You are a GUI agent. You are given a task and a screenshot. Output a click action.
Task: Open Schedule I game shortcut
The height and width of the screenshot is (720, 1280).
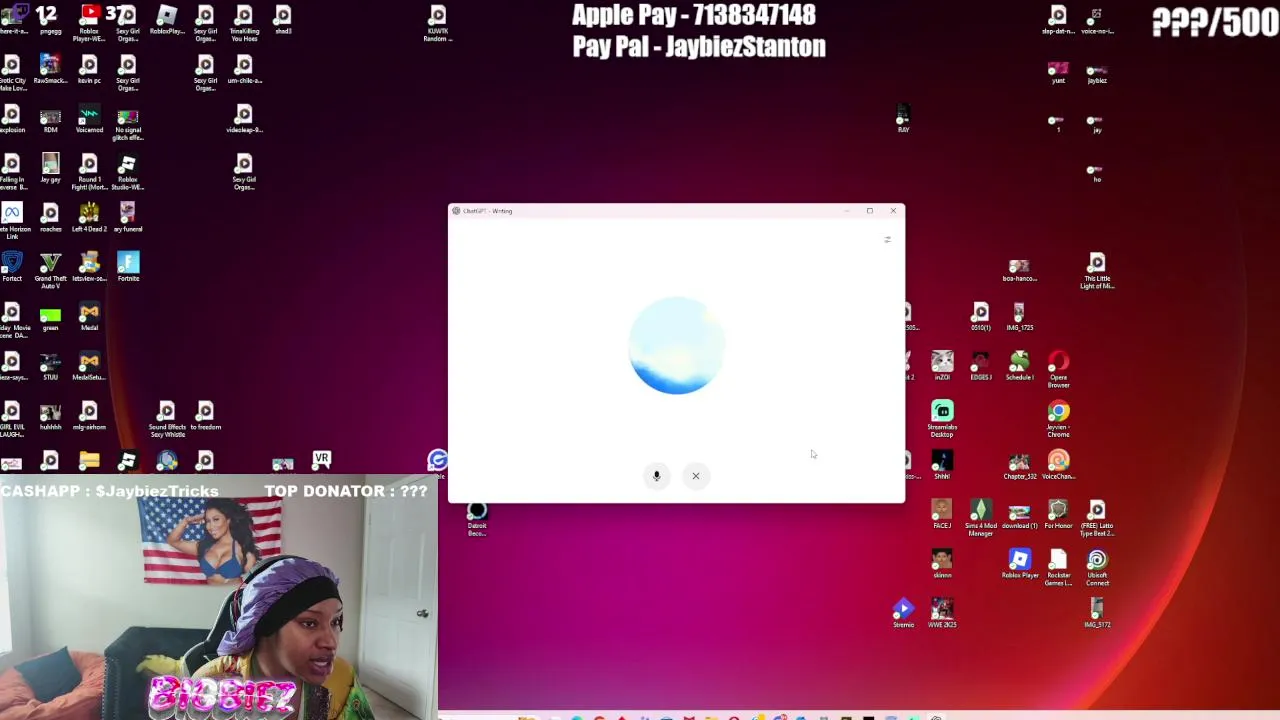pyautogui.click(x=1019, y=365)
